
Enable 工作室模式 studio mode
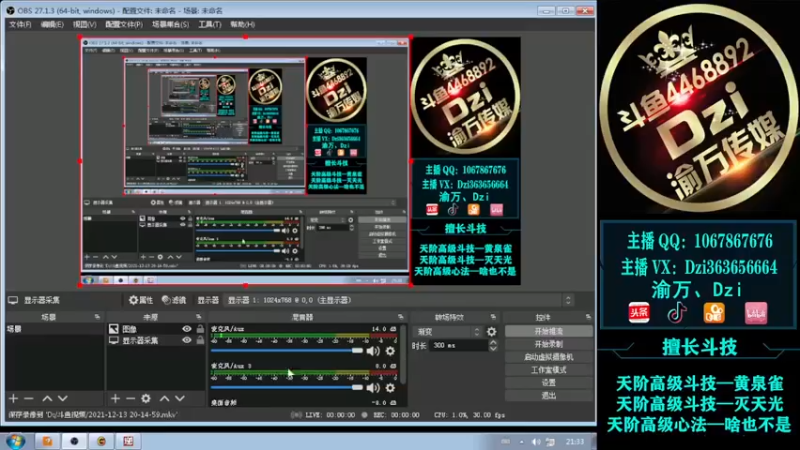coord(549,370)
